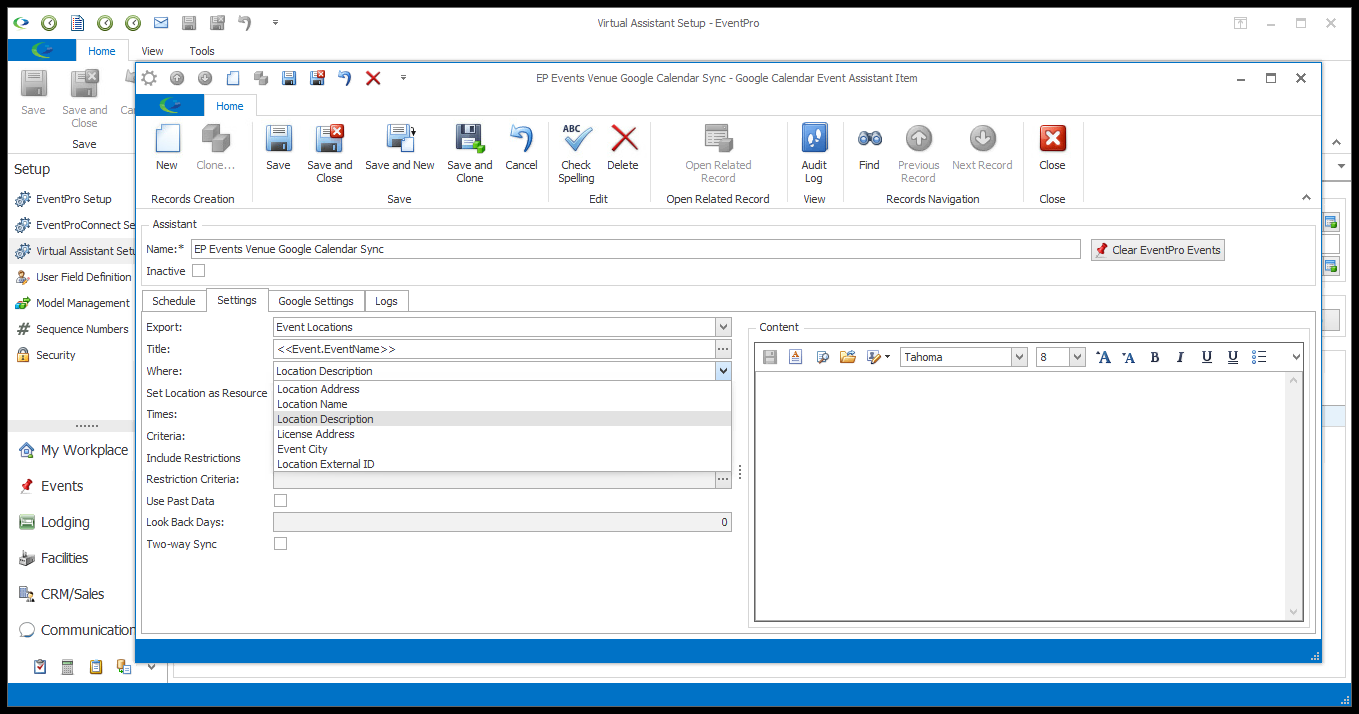1359x714 pixels.
Task: Open the Facilities navigation section
Action: tap(64, 558)
